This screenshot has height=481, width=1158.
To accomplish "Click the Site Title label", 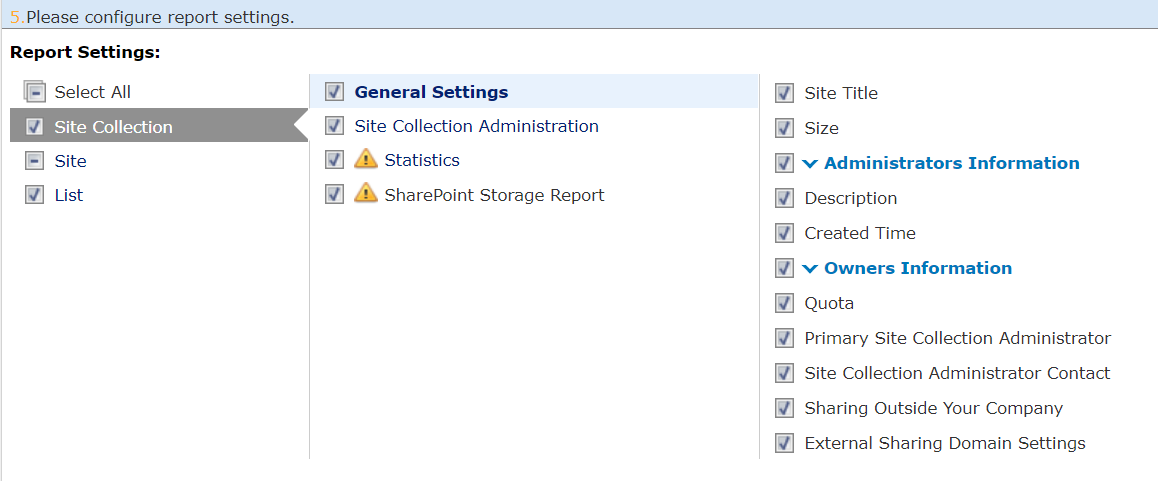I will (x=841, y=93).
